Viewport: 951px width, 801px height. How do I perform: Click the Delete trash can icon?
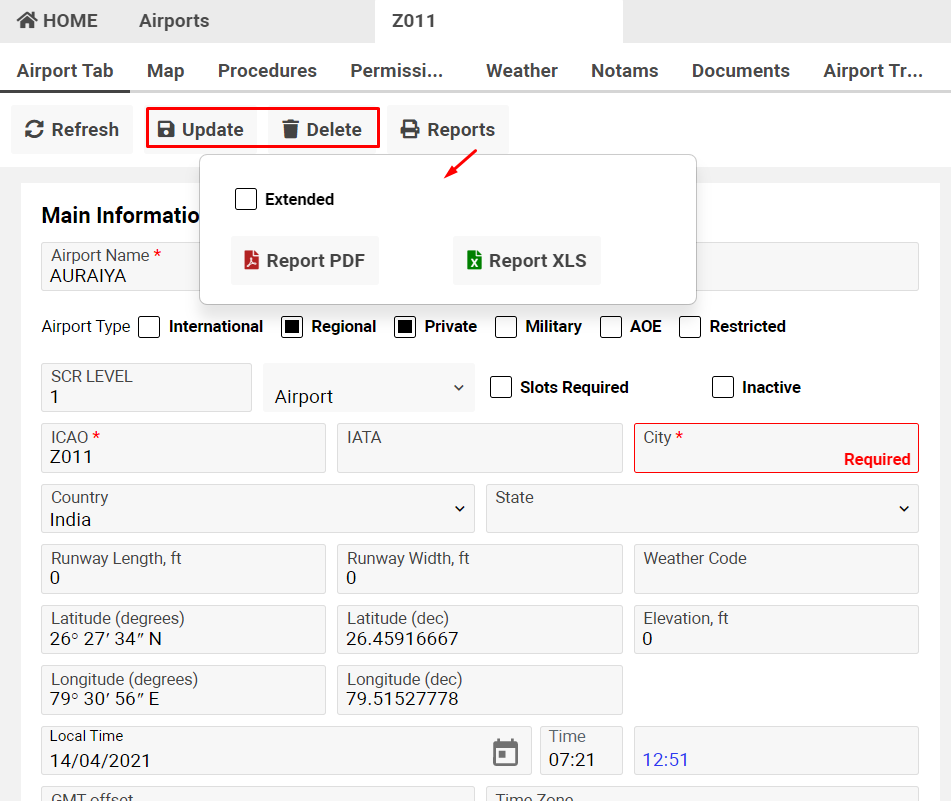pyautogui.click(x=290, y=130)
